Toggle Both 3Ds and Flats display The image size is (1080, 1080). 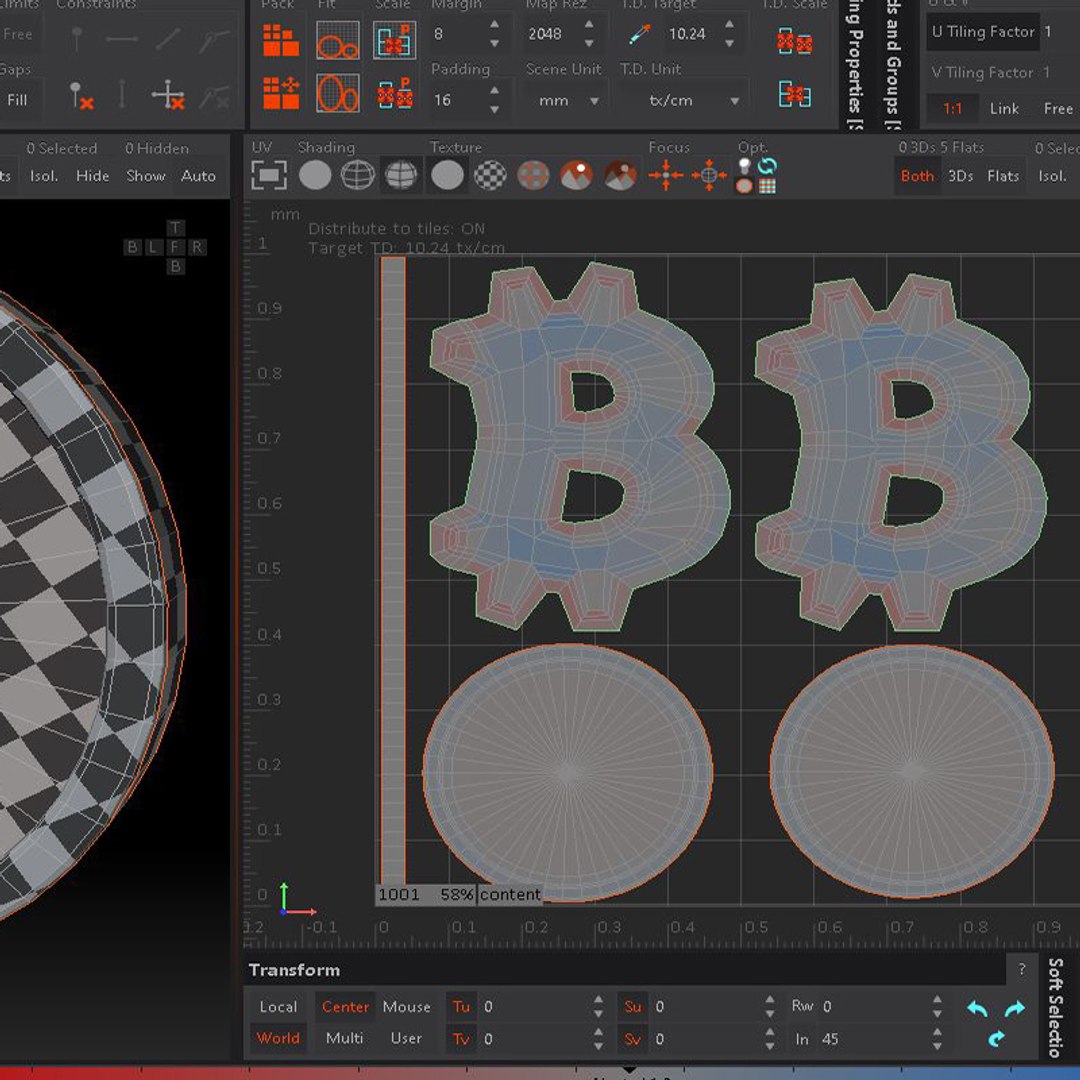(x=917, y=176)
